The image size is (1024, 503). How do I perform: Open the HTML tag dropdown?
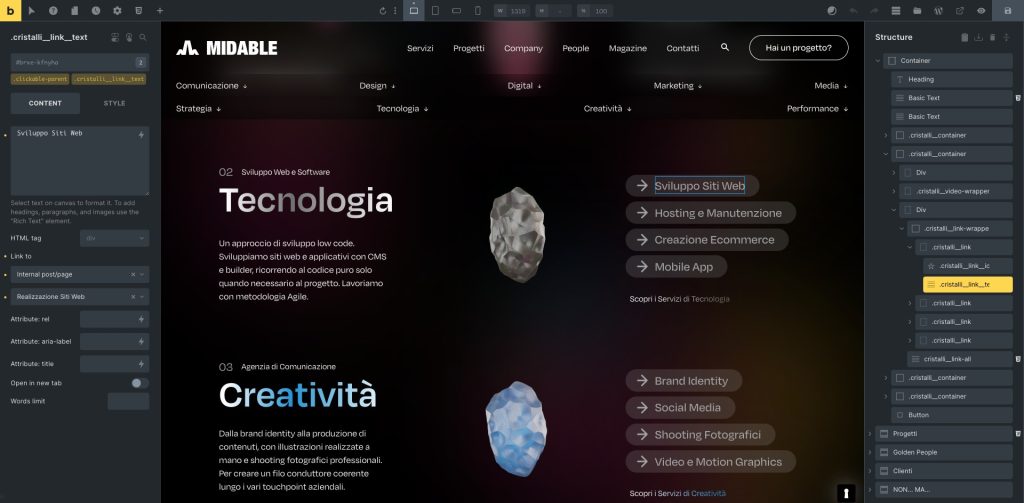point(114,238)
